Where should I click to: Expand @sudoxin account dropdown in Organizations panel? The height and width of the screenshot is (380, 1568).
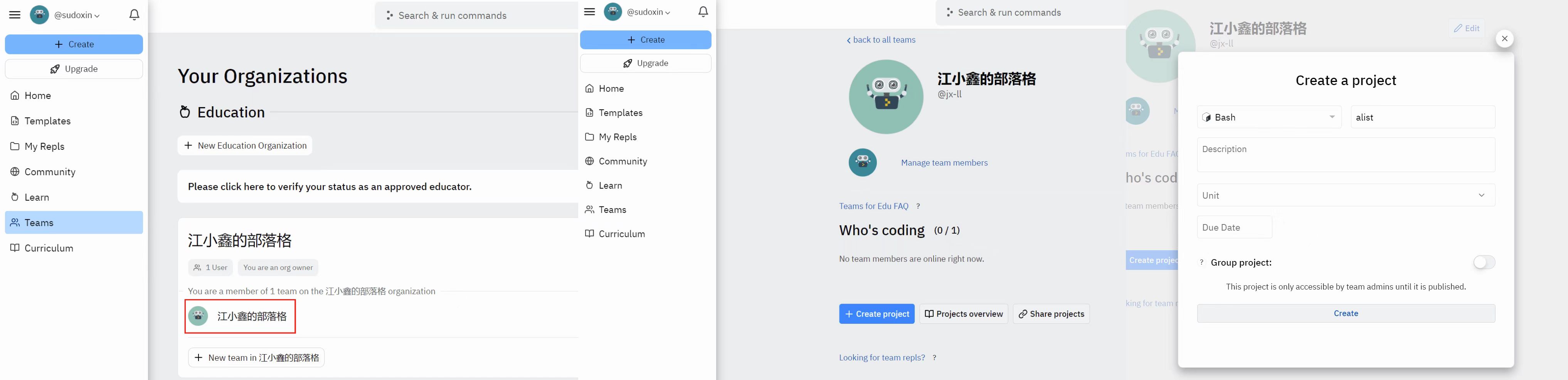point(77,15)
